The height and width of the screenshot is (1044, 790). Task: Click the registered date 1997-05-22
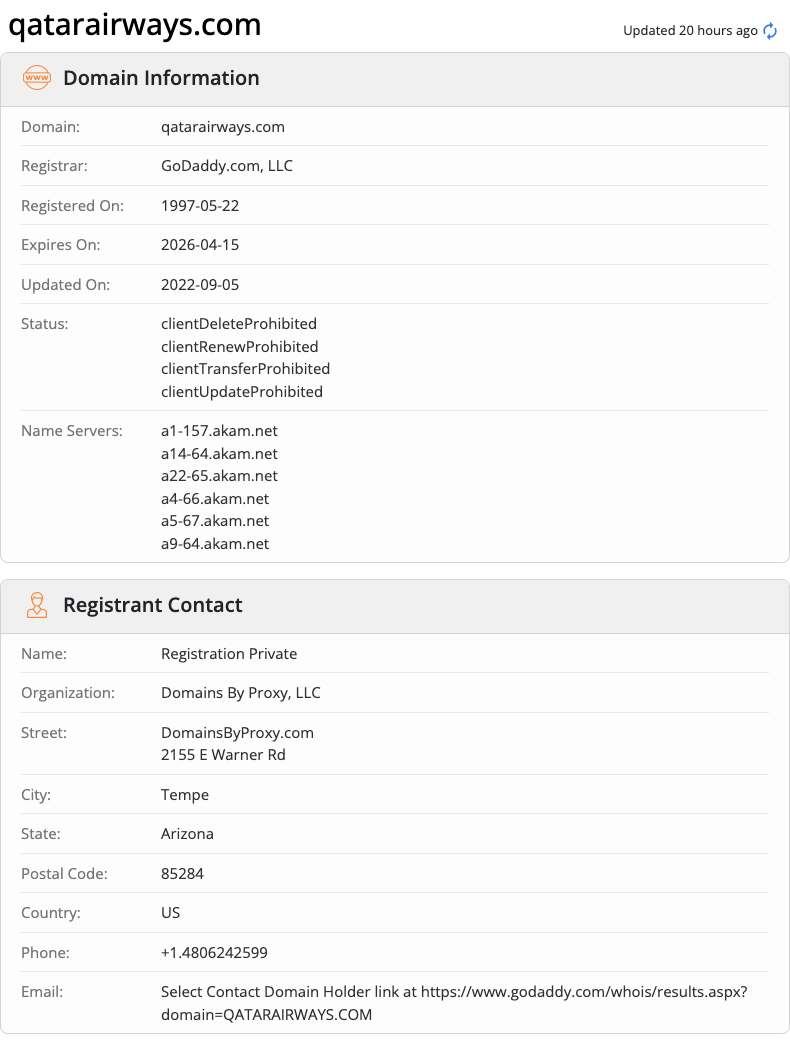pyautogui.click(x=200, y=206)
